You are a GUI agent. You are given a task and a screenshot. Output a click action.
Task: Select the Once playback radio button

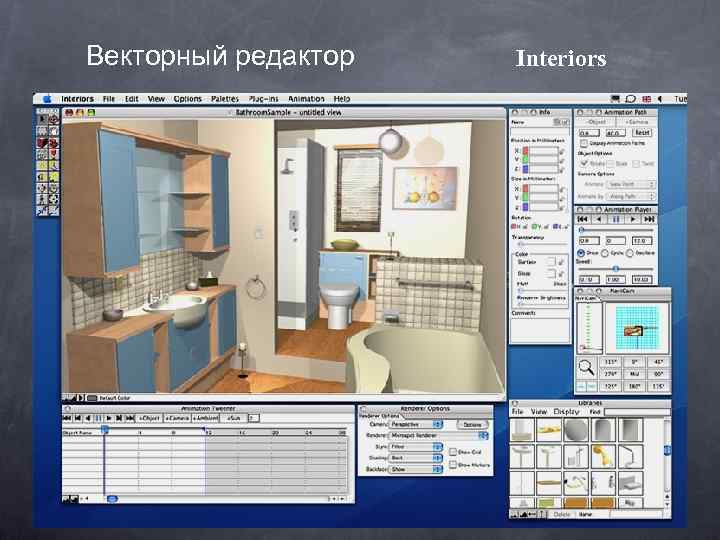(x=581, y=253)
